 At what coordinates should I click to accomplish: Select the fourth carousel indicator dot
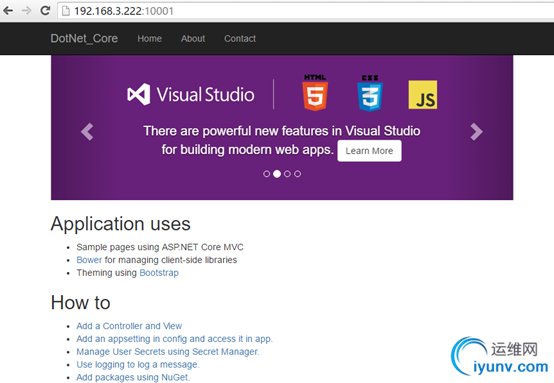pos(297,174)
